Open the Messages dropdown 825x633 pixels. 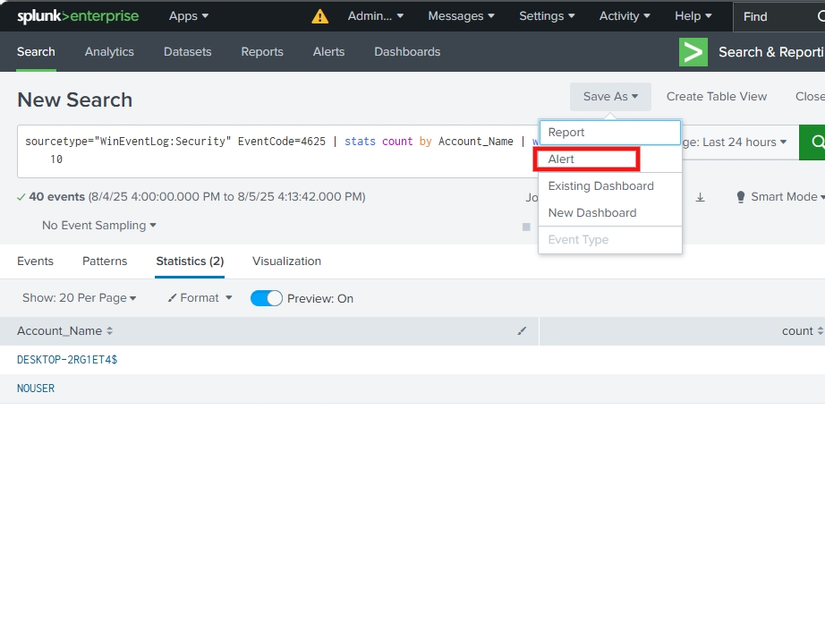461,16
